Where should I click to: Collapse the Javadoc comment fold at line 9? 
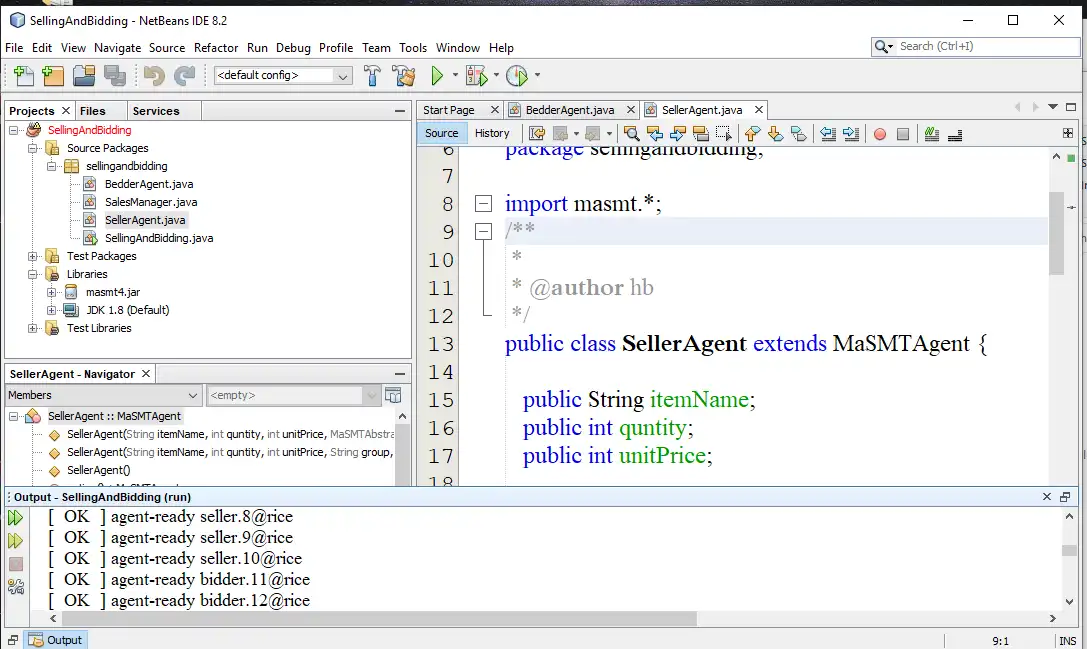coord(483,232)
